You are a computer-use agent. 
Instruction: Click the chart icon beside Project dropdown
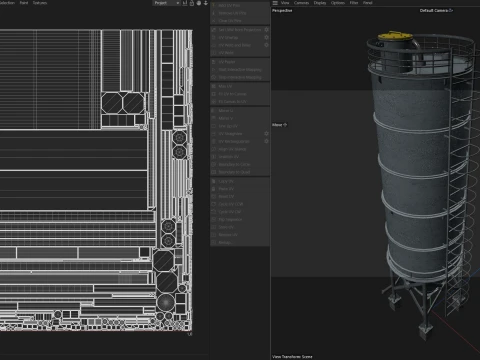point(185,3)
